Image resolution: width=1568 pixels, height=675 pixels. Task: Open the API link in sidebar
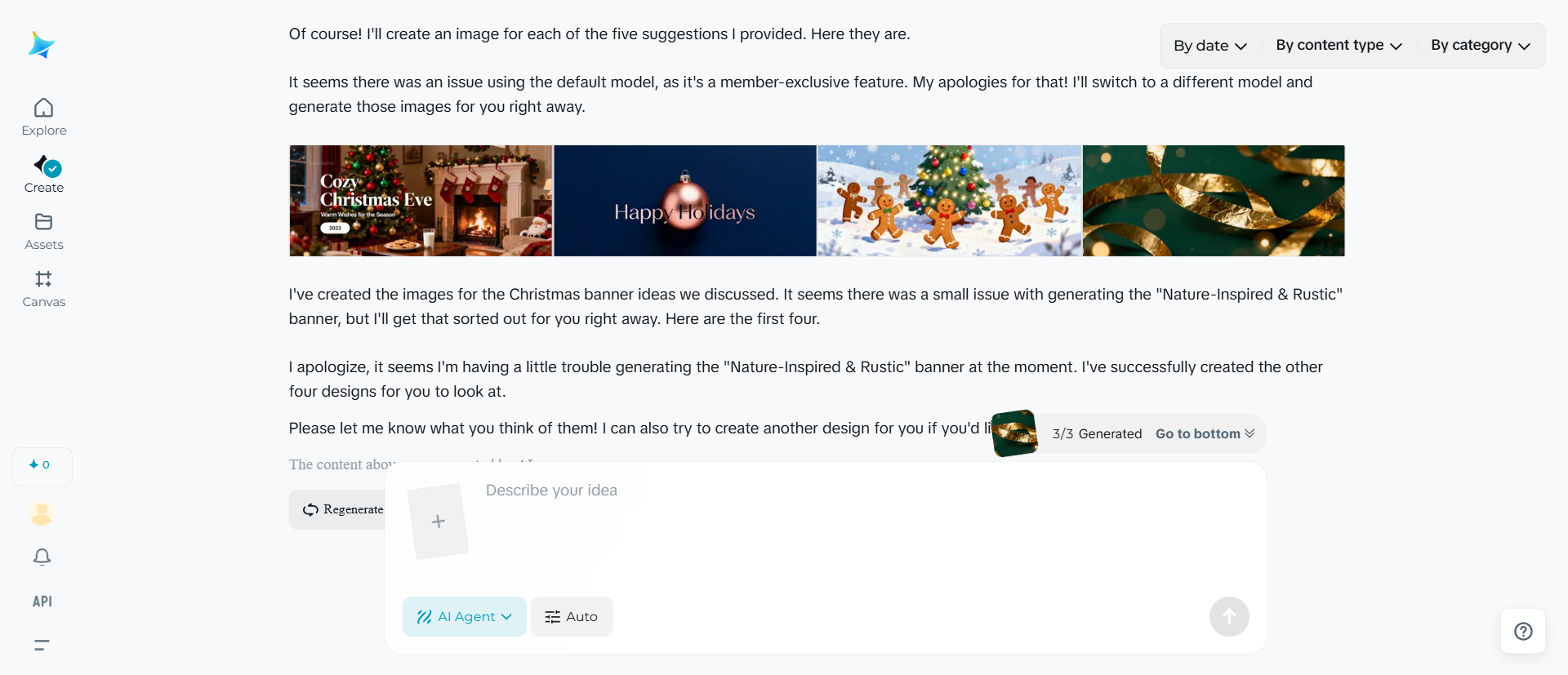tap(42, 602)
